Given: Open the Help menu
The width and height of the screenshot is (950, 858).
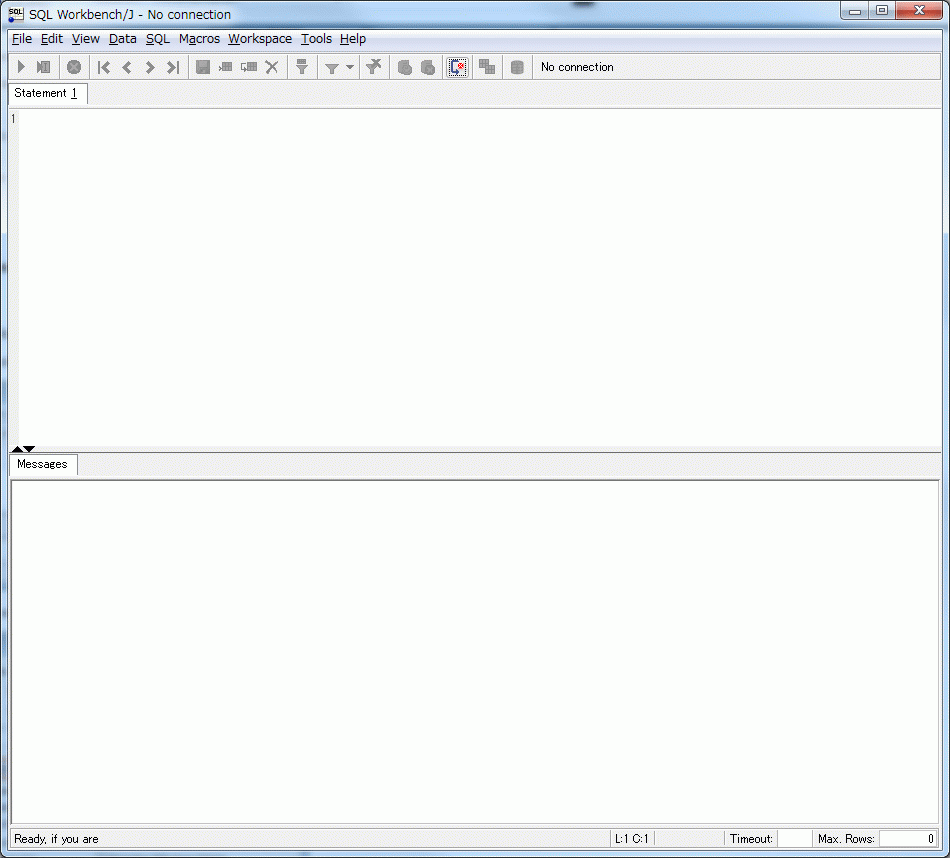Looking at the screenshot, I should click(353, 39).
